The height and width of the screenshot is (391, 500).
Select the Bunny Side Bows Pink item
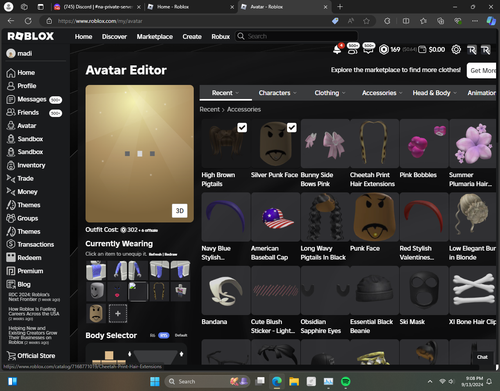click(325, 143)
